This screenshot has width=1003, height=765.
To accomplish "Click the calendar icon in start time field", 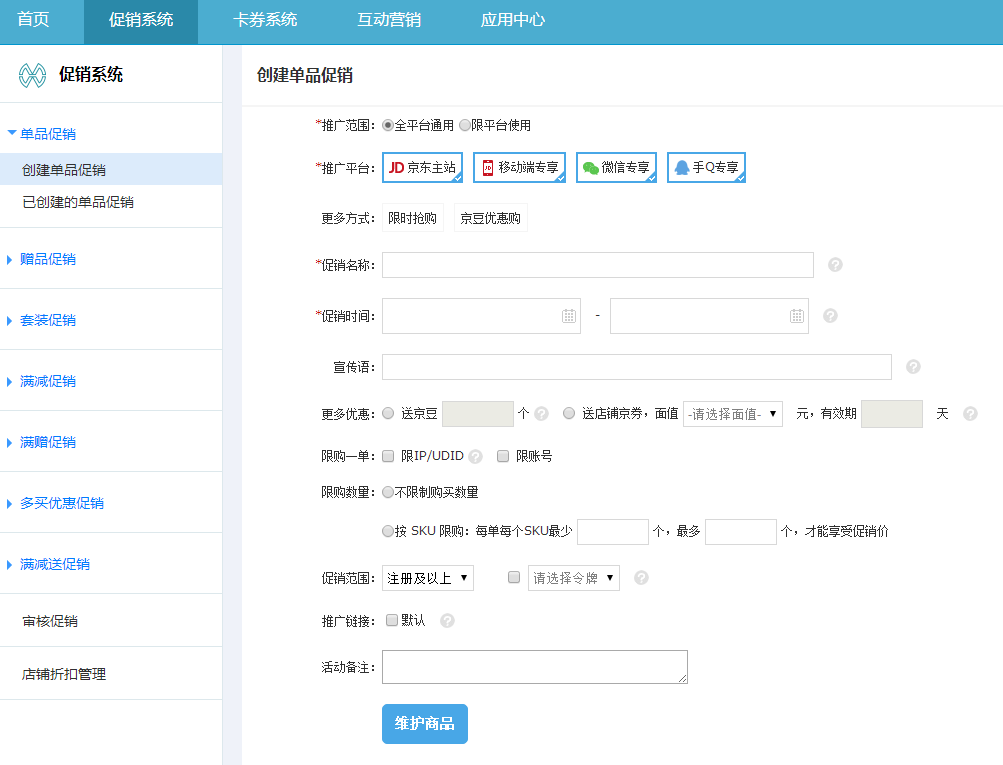I will point(568,316).
